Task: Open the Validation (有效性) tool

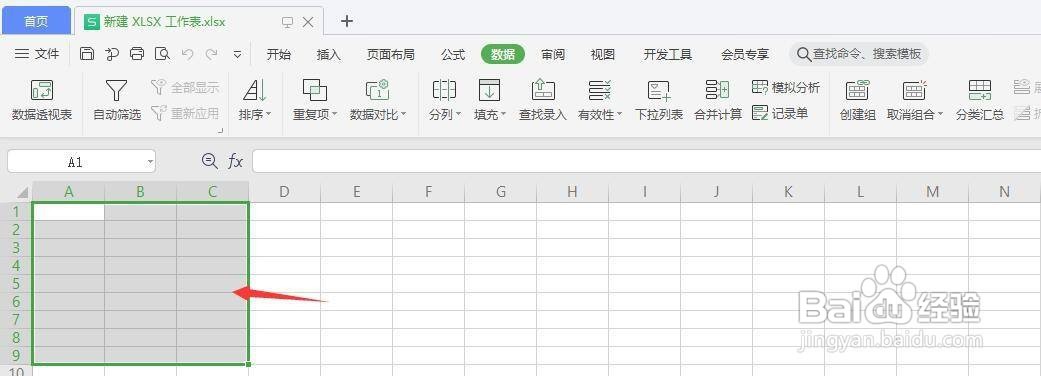Action: pos(600,100)
